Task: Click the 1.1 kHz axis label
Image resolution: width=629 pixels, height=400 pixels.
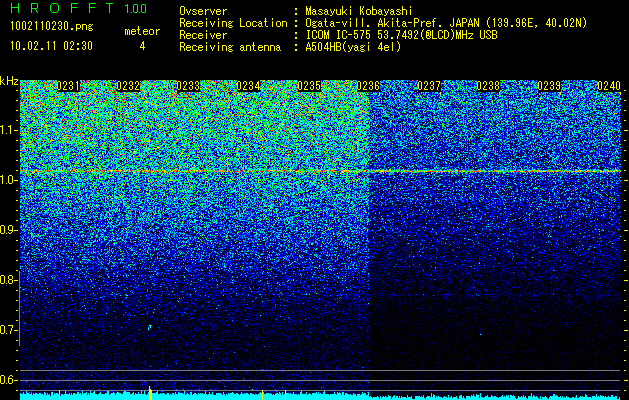Action: (x=8, y=130)
